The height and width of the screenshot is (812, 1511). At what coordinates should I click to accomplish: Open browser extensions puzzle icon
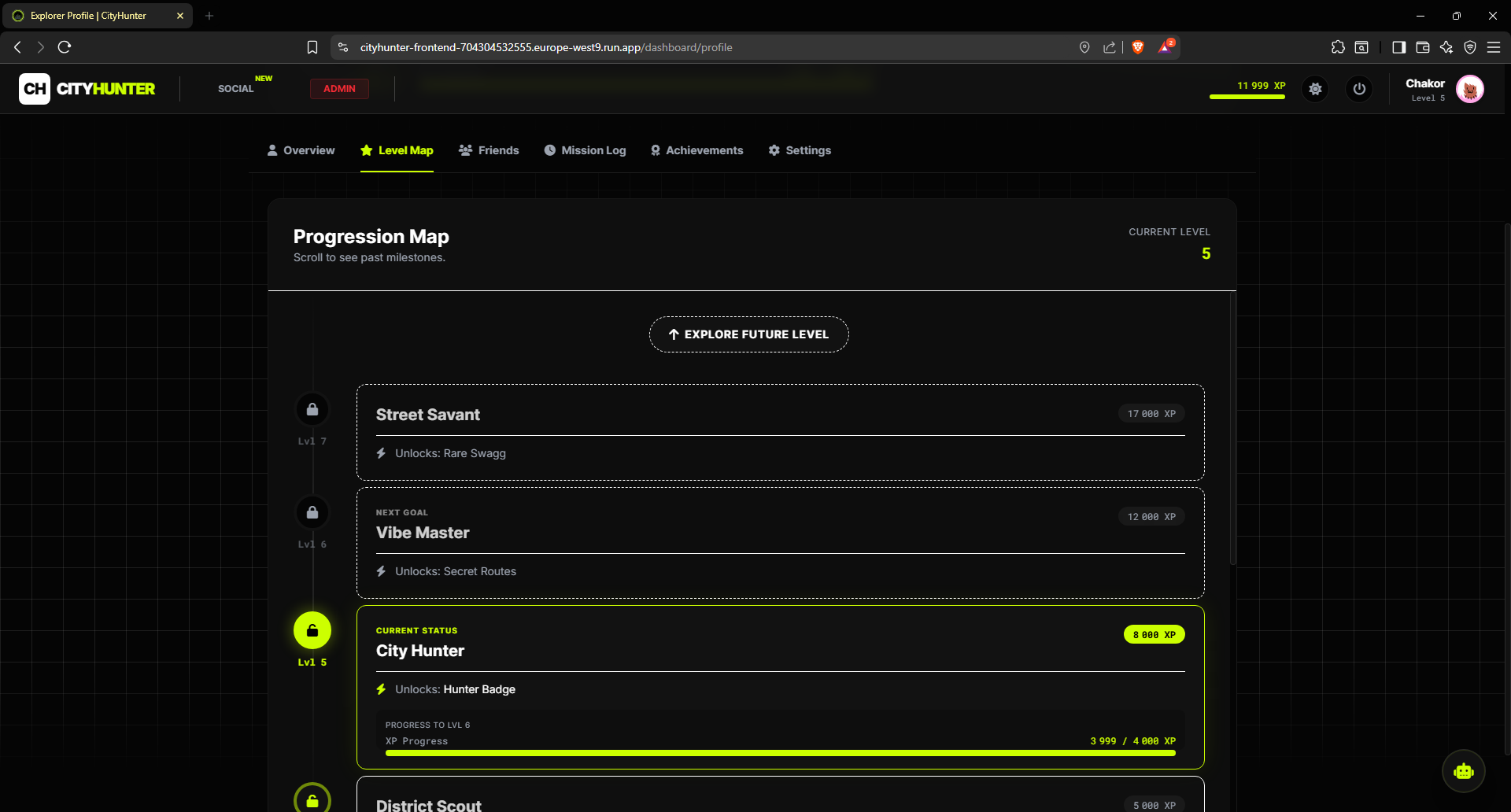[x=1338, y=47]
